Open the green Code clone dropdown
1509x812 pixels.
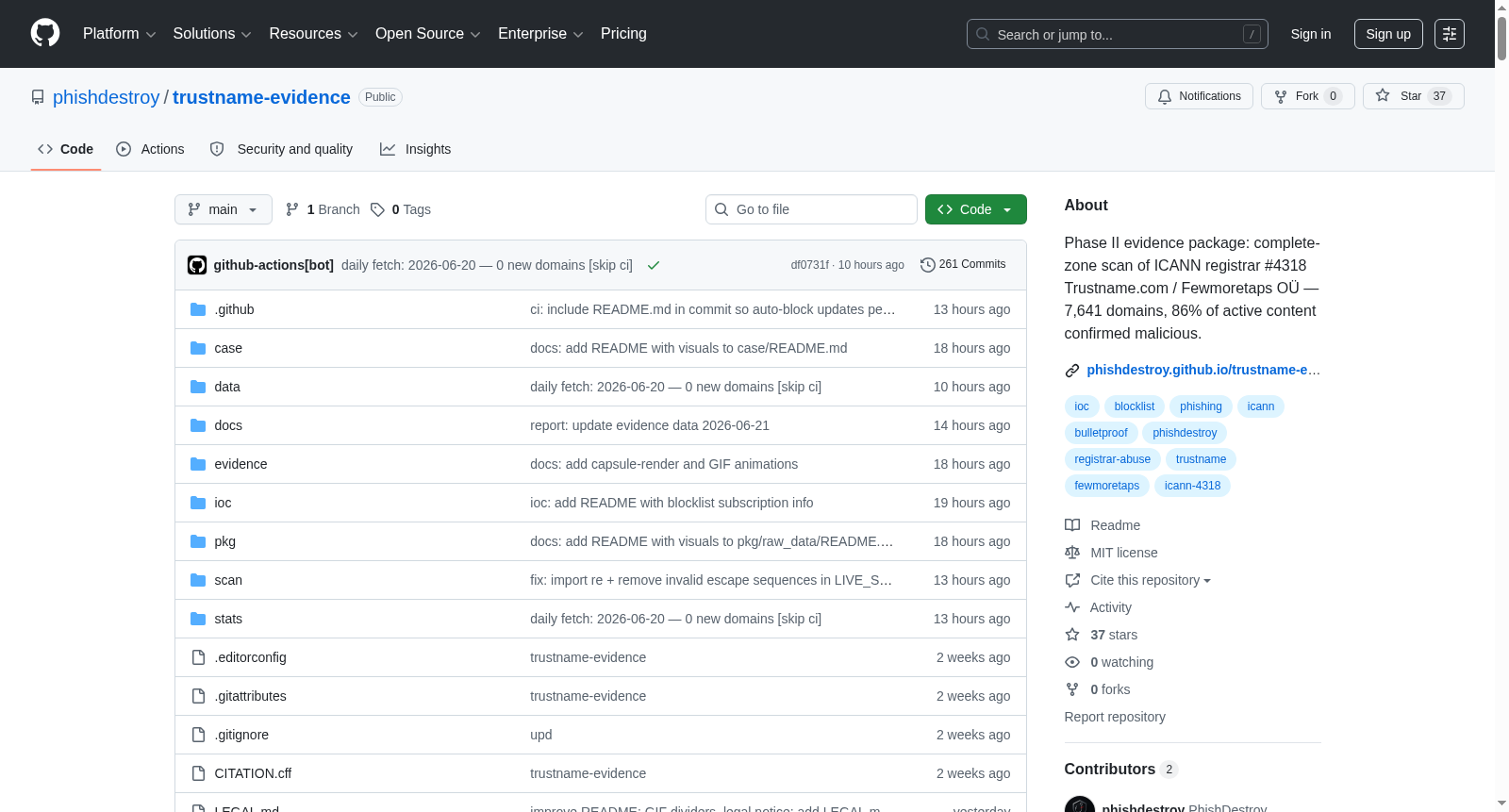(x=976, y=209)
